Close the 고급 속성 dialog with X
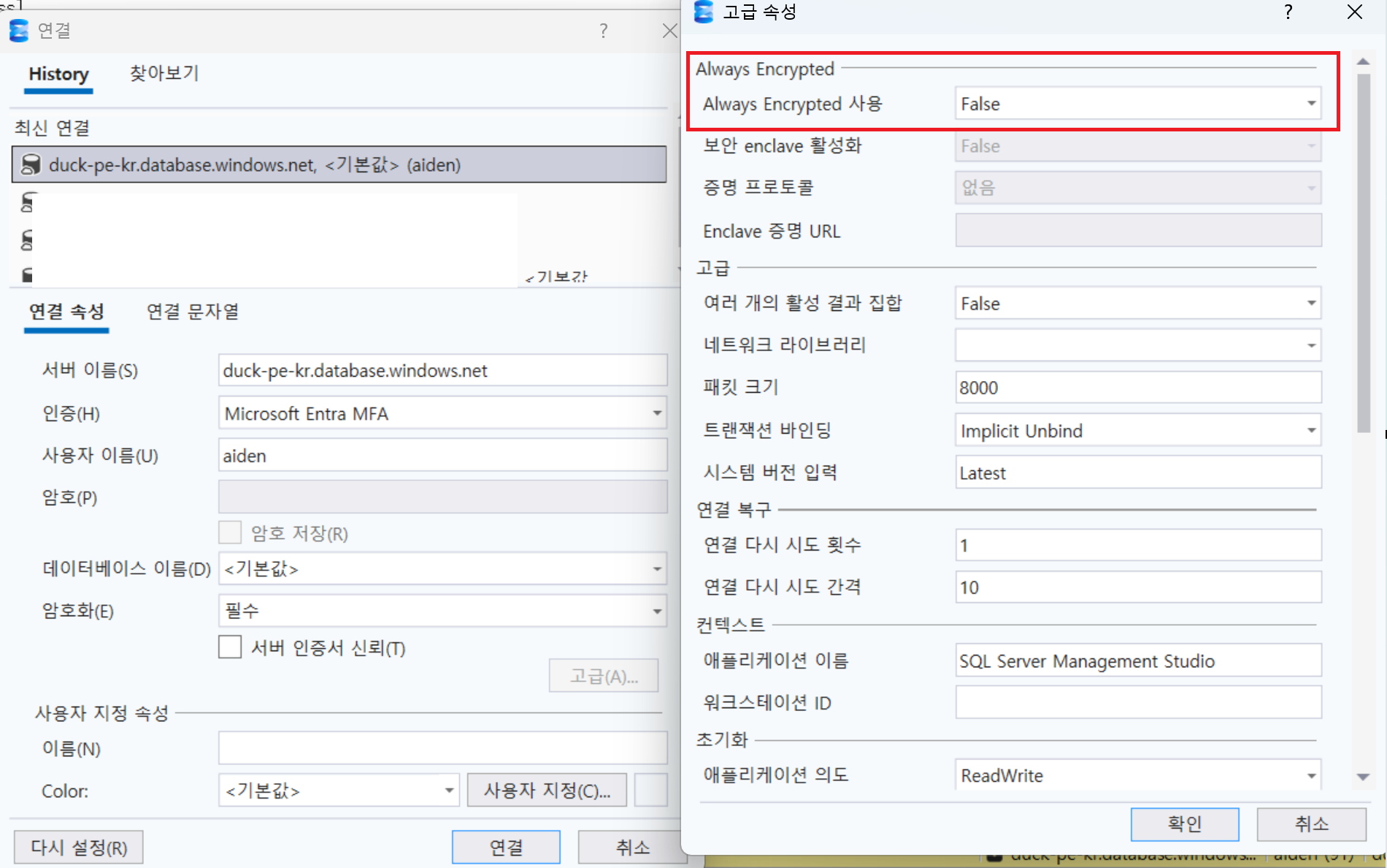Image resolution: width=1387 pixels, height=868 pixels. click(x=1355, y=12)
